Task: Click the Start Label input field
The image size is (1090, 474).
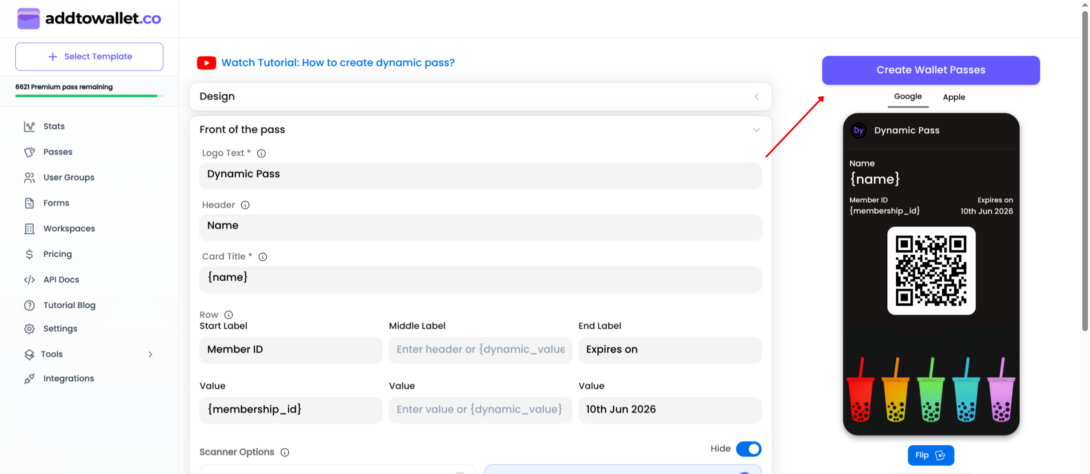Action: [291, 350]
